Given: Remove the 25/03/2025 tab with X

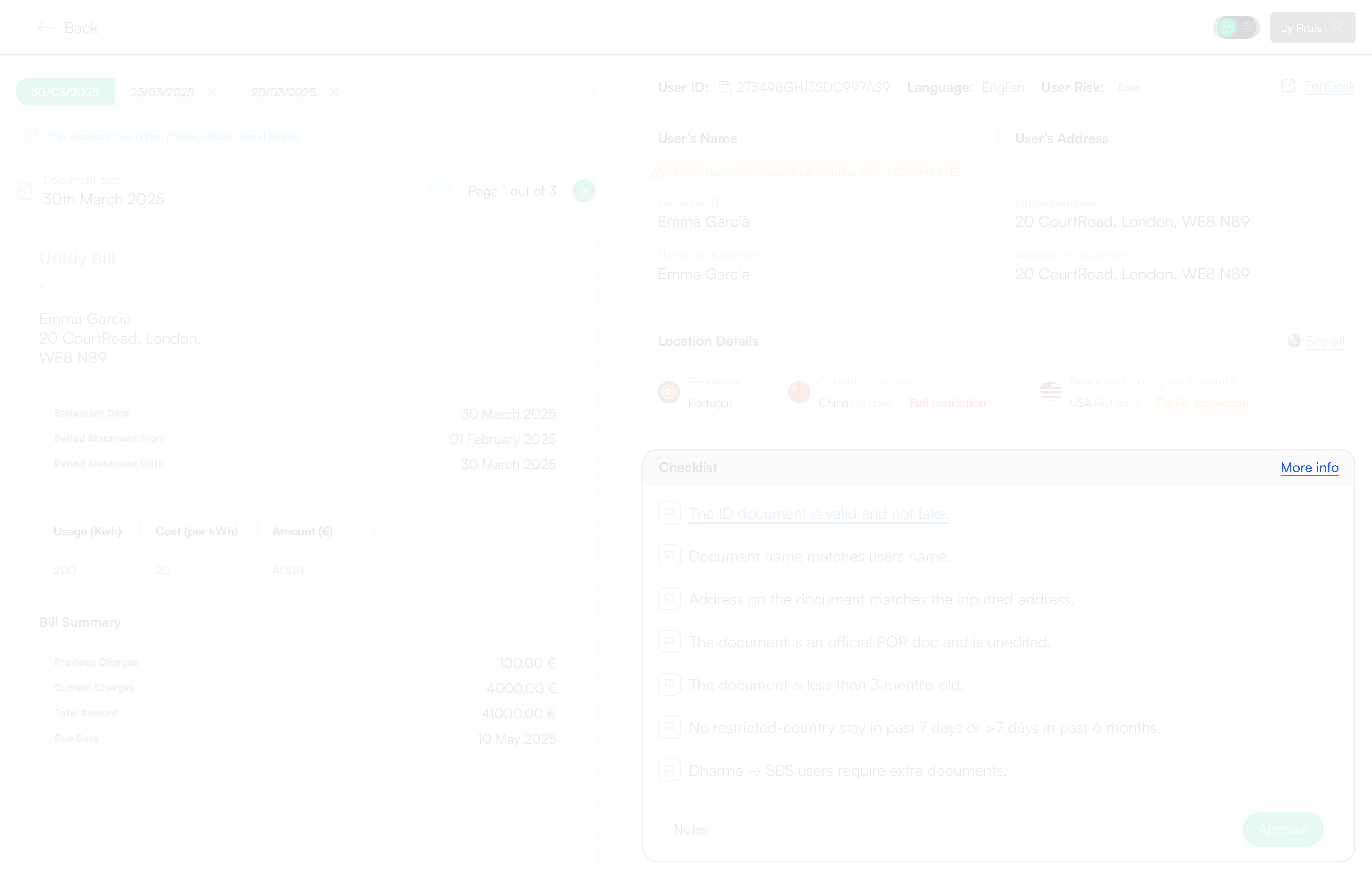Looking at the screenshot, I should [x=212, y=92].
